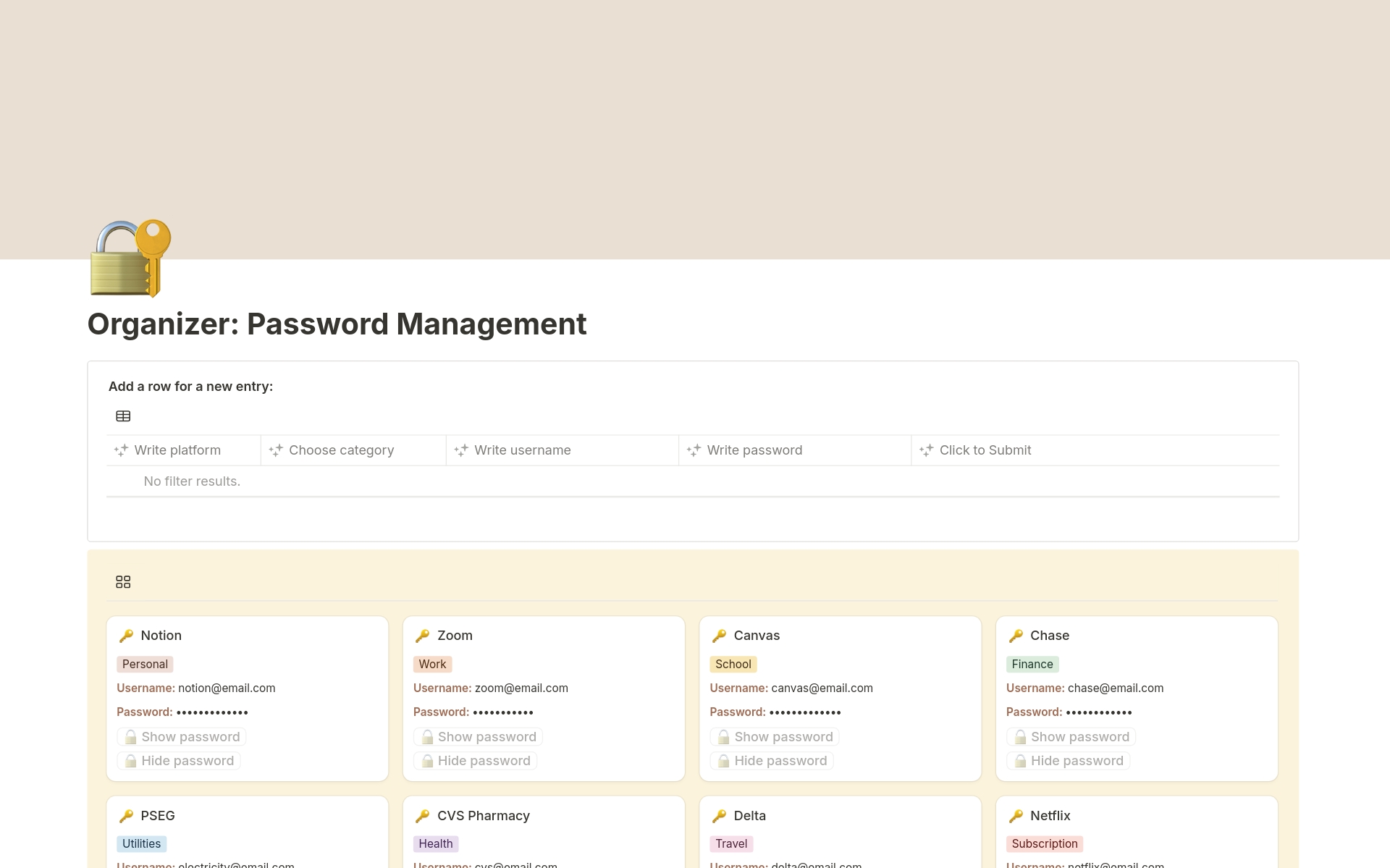
Task: Show password on the Chase card
Action: pyautogui.click(x=1071, y=737)
